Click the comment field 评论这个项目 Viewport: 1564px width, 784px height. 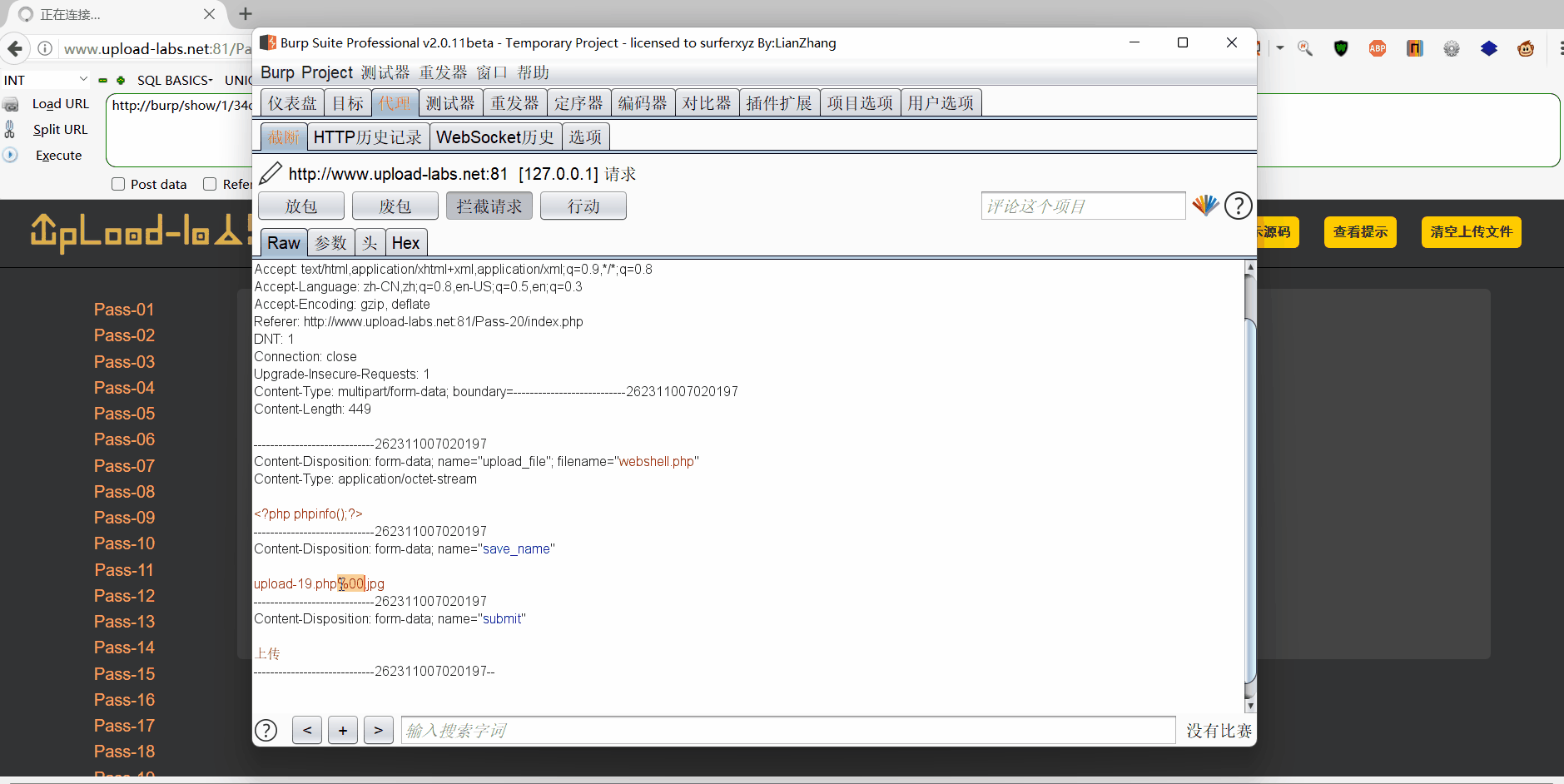tap(1083, 206)
